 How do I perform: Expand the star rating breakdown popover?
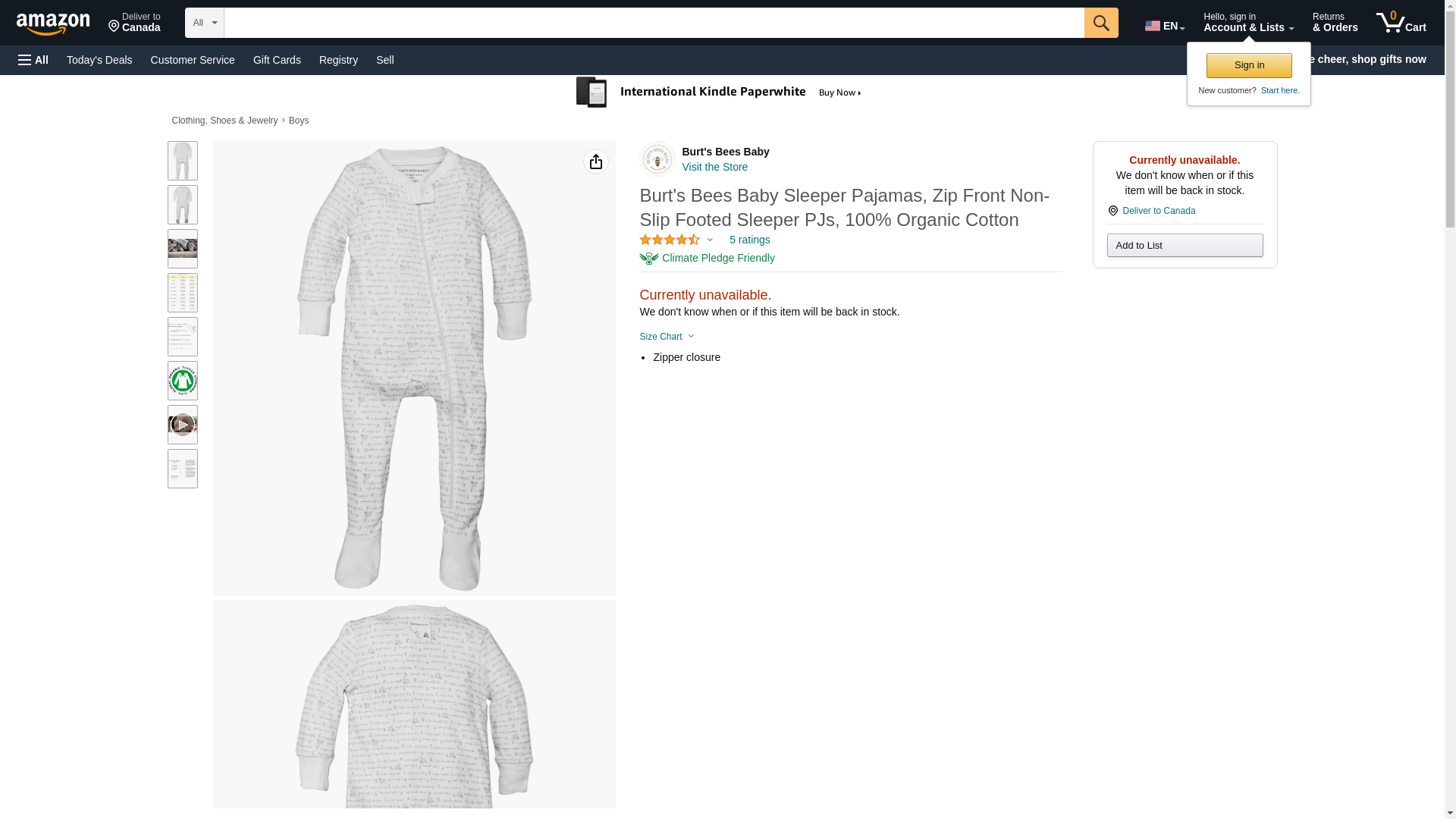coord(676,240)
